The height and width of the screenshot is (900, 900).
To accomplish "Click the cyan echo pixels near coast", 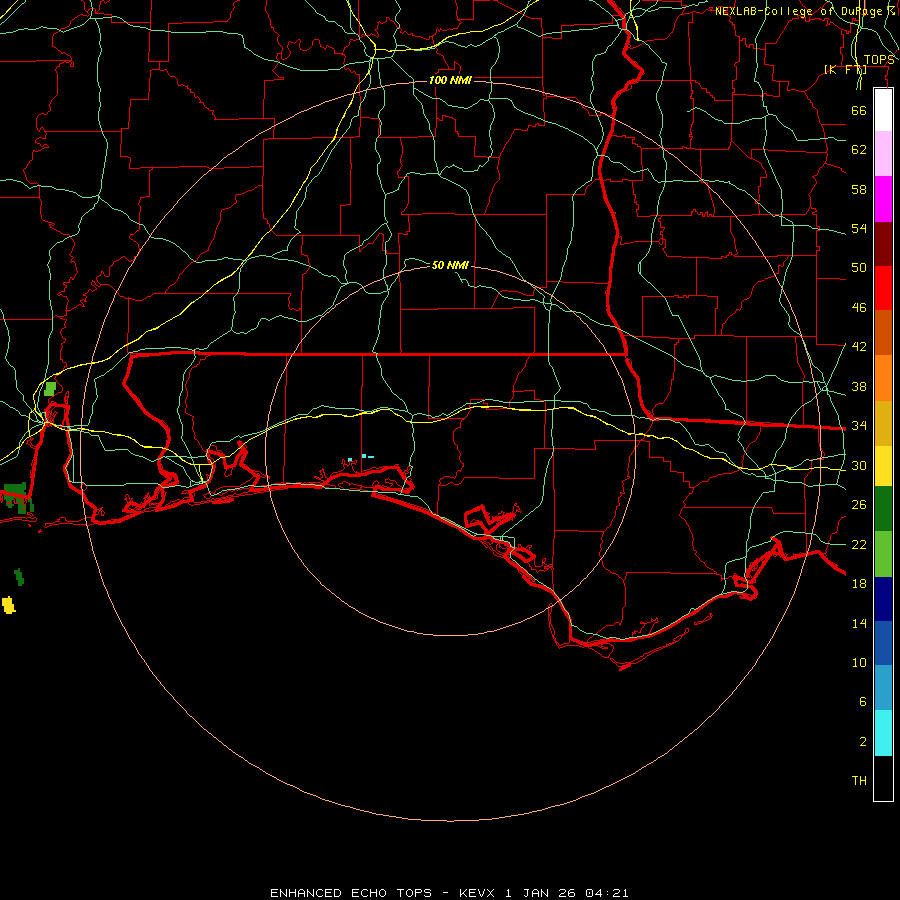I will click(x=361, y=457).
